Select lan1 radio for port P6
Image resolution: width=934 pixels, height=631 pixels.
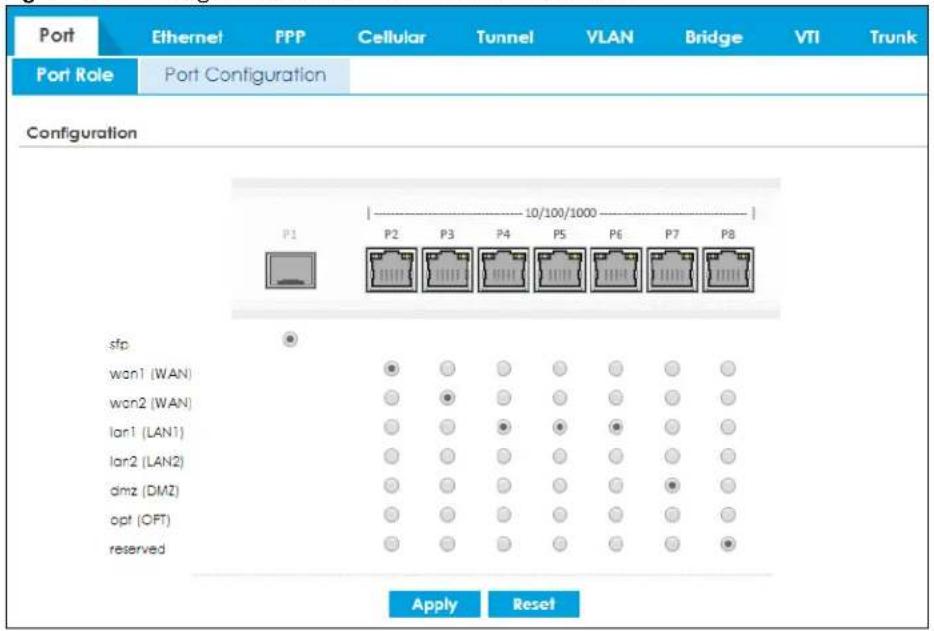click(x=616, y=427)
